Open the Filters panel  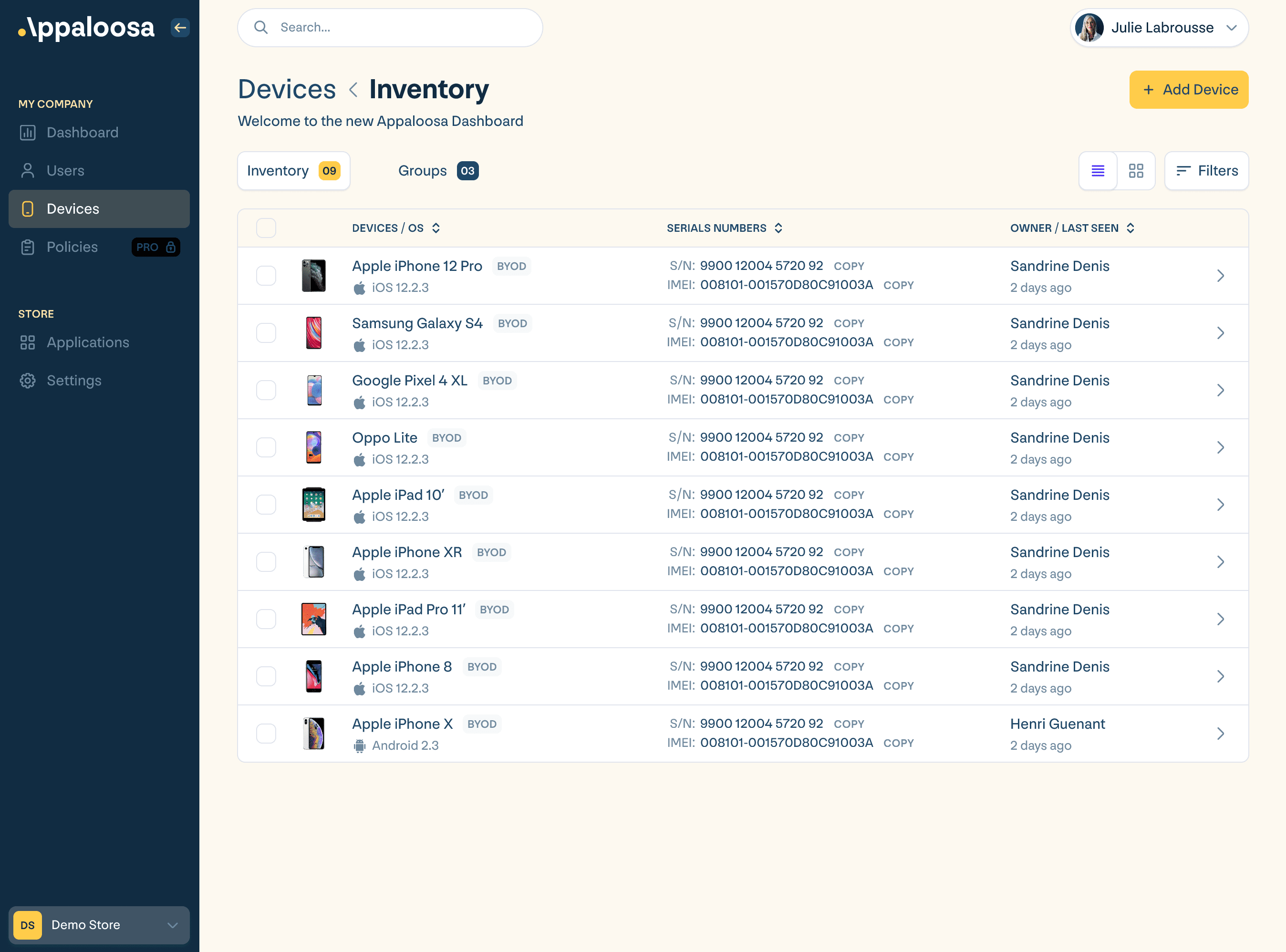click(1206, 171)
